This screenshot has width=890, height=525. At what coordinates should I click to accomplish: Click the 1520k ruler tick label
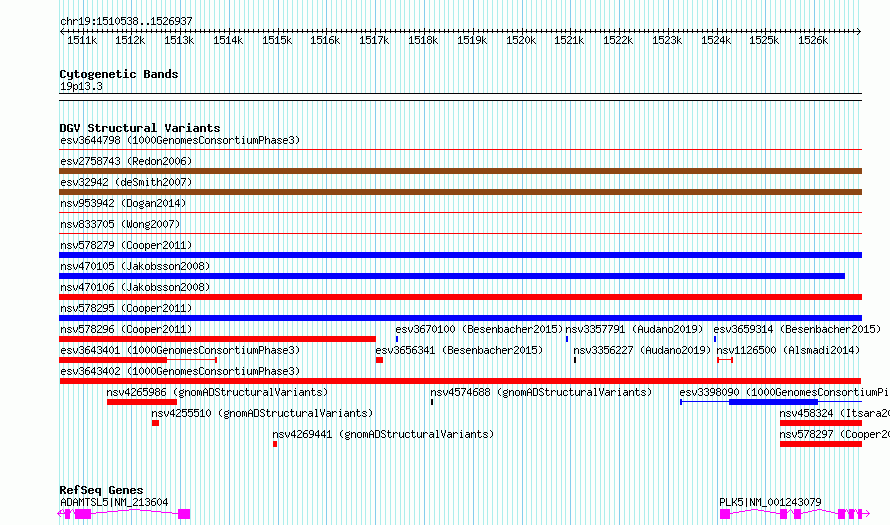coord(520,40)
